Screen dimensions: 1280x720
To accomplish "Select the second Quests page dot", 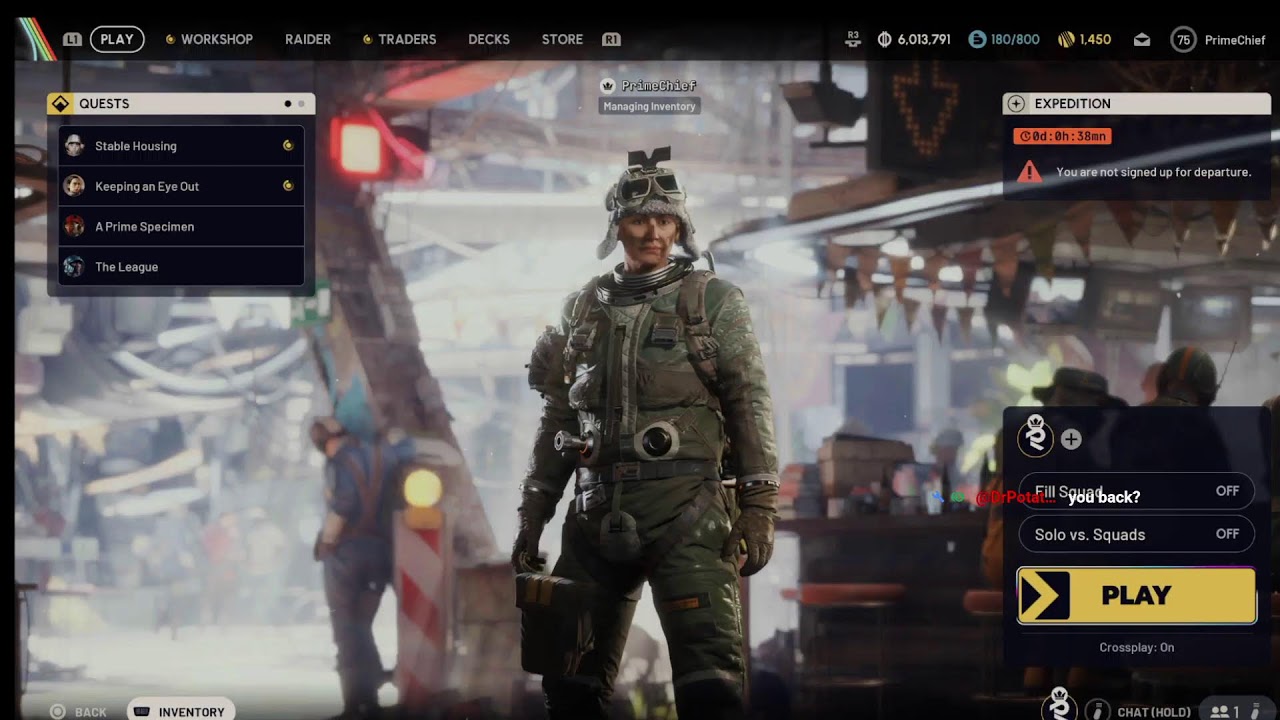I will click(x=301, y=104).
